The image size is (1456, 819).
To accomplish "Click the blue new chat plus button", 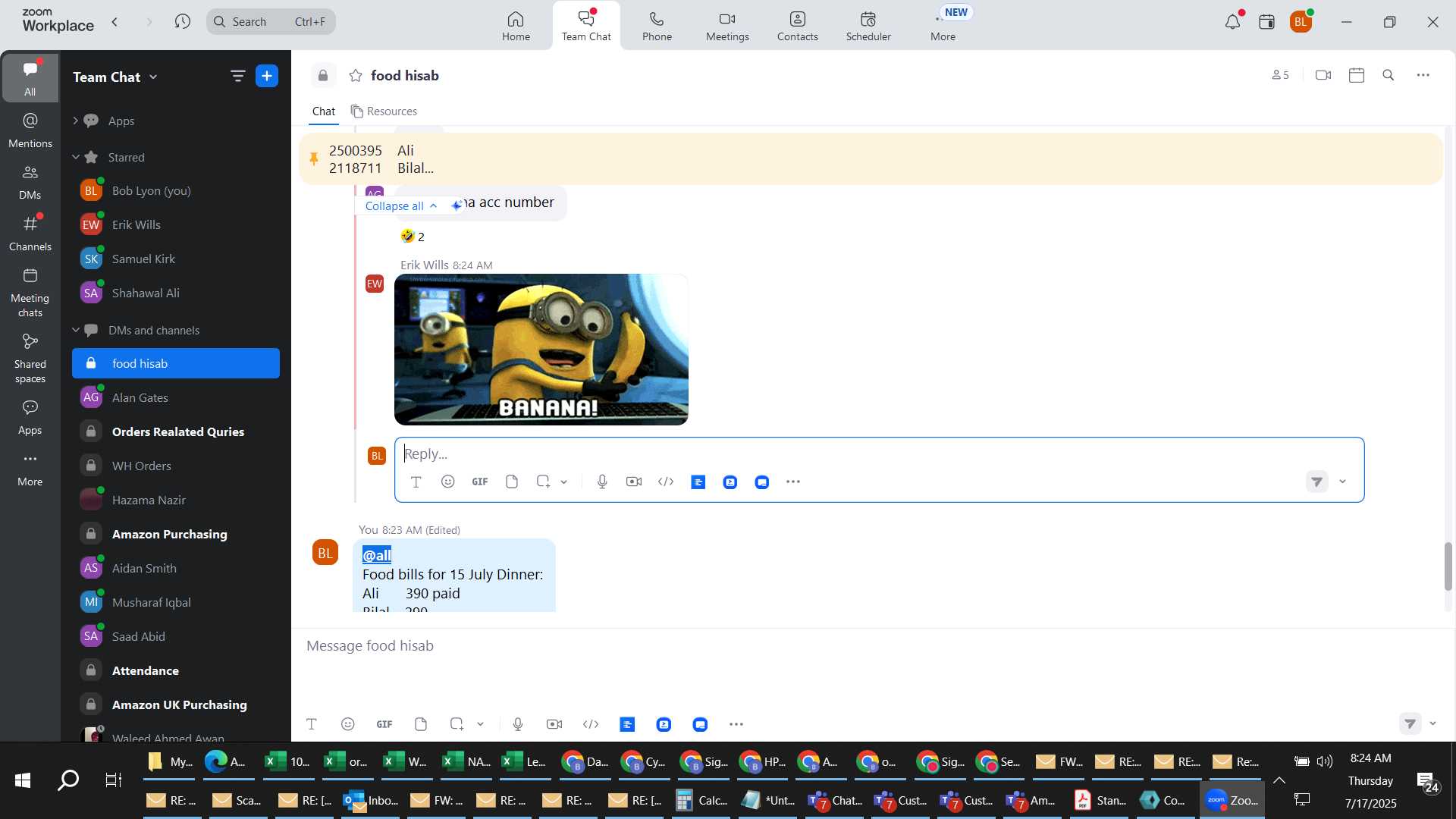I will point(267,76).
